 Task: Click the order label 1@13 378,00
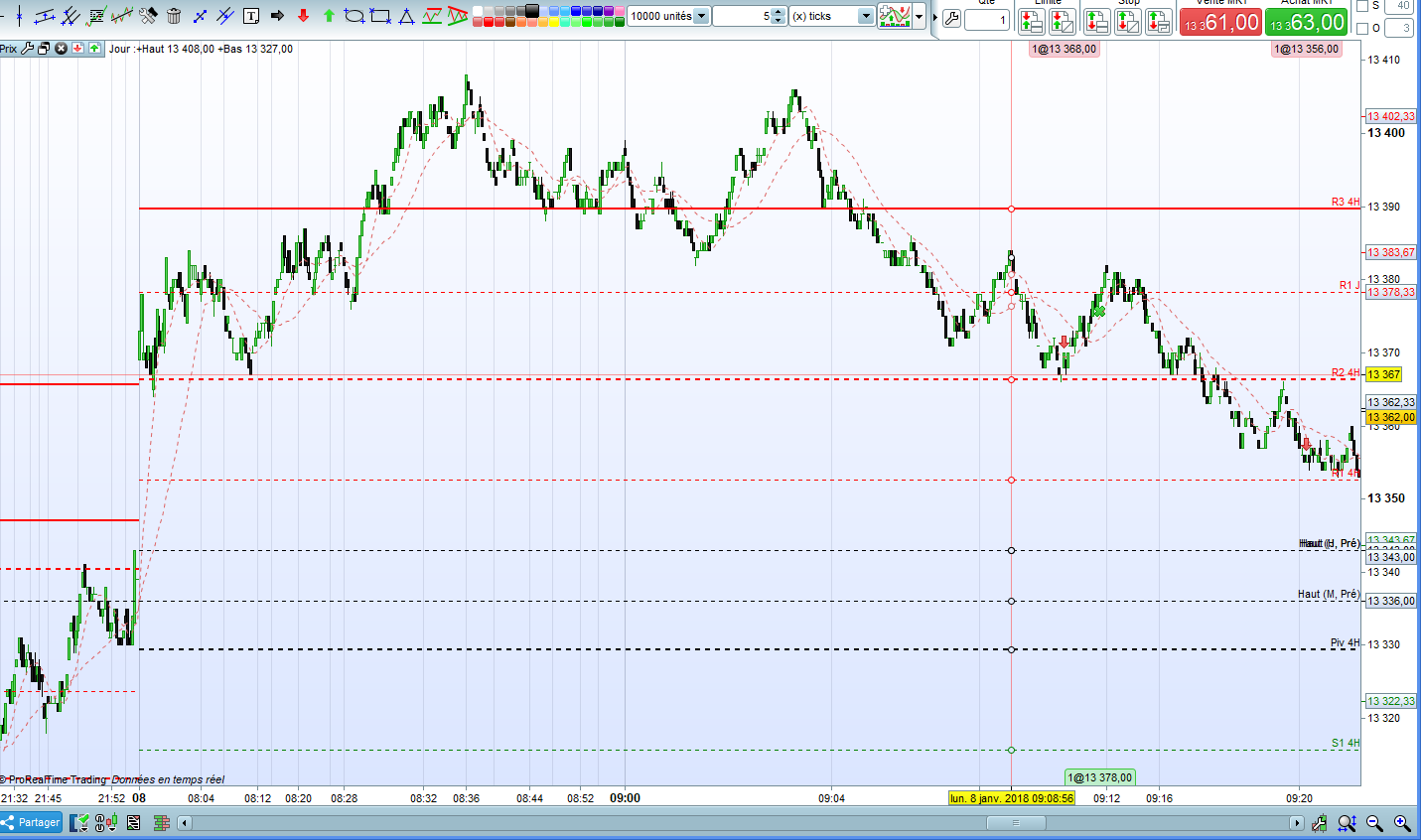[1100, 777]
